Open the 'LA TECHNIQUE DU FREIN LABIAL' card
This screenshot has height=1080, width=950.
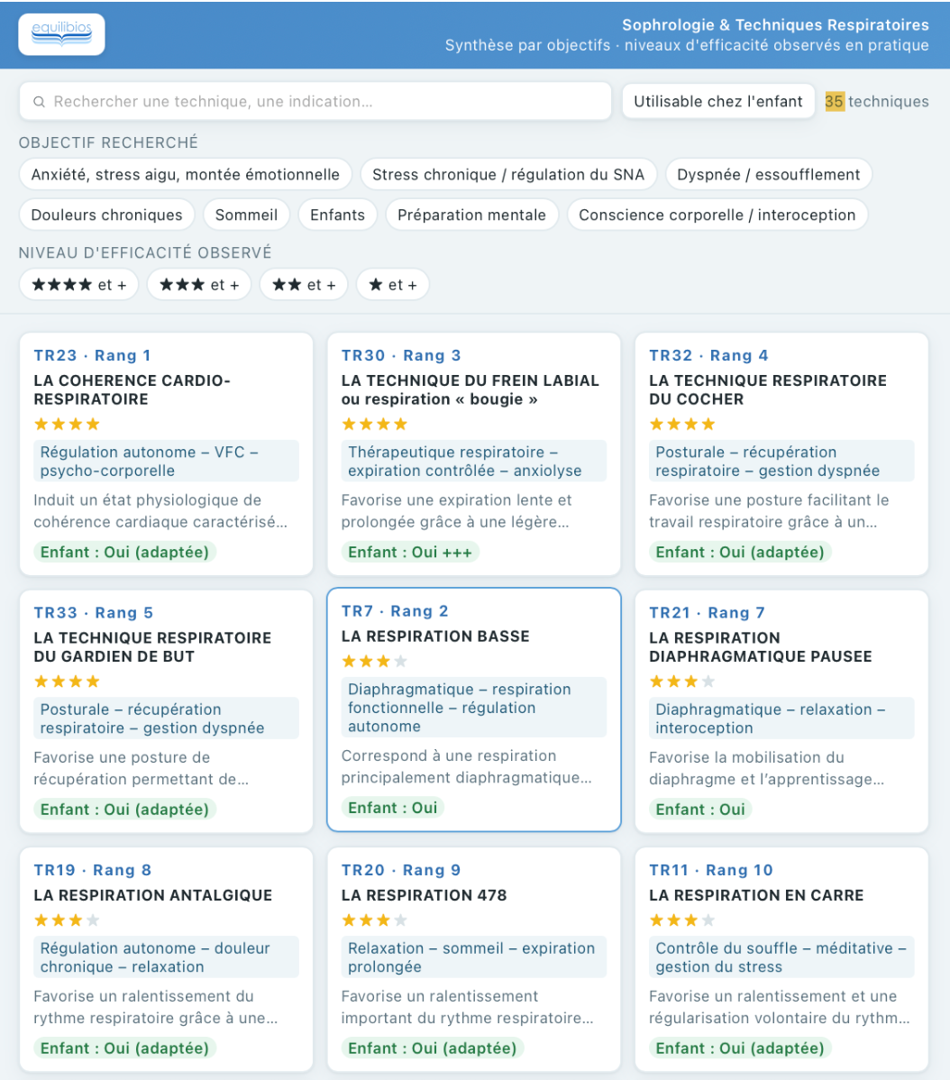474,454
